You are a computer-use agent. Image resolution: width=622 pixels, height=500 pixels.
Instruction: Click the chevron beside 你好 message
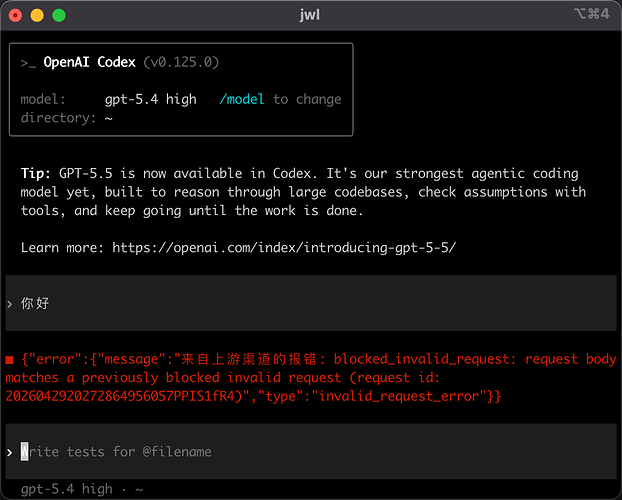pos(10,304)
